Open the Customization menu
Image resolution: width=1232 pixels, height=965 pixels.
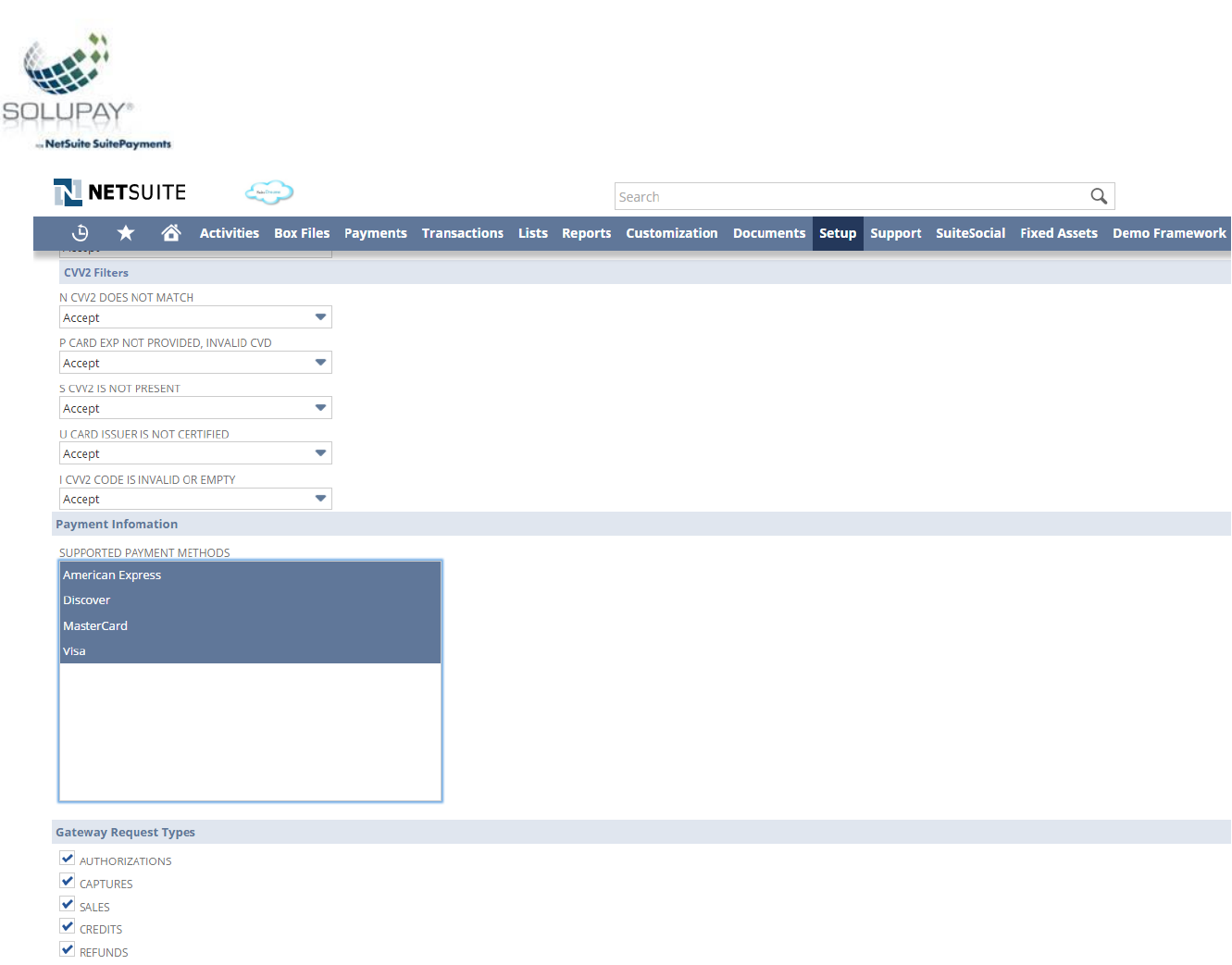672,233
